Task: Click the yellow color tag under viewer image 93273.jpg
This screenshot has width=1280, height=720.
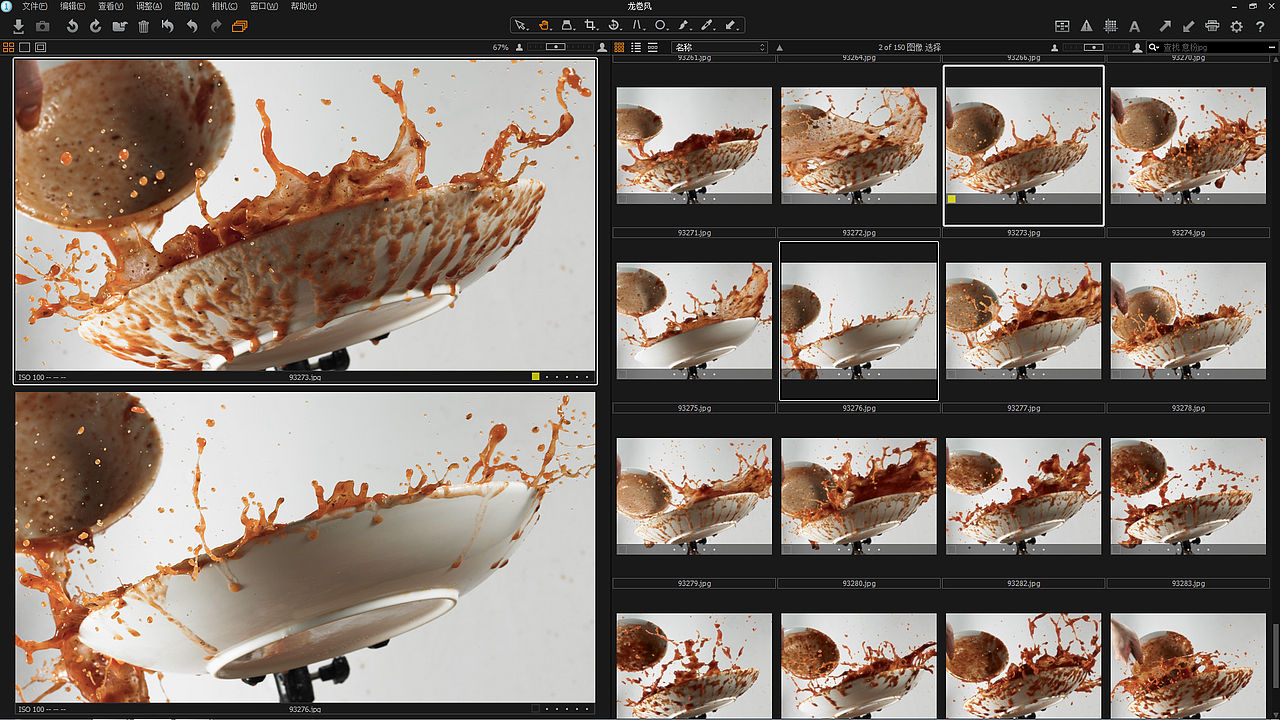Action: coord(536,376)
